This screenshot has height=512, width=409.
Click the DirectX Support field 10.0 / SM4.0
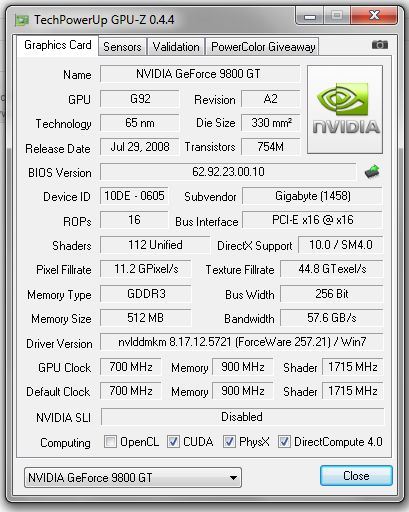(341, 245)
